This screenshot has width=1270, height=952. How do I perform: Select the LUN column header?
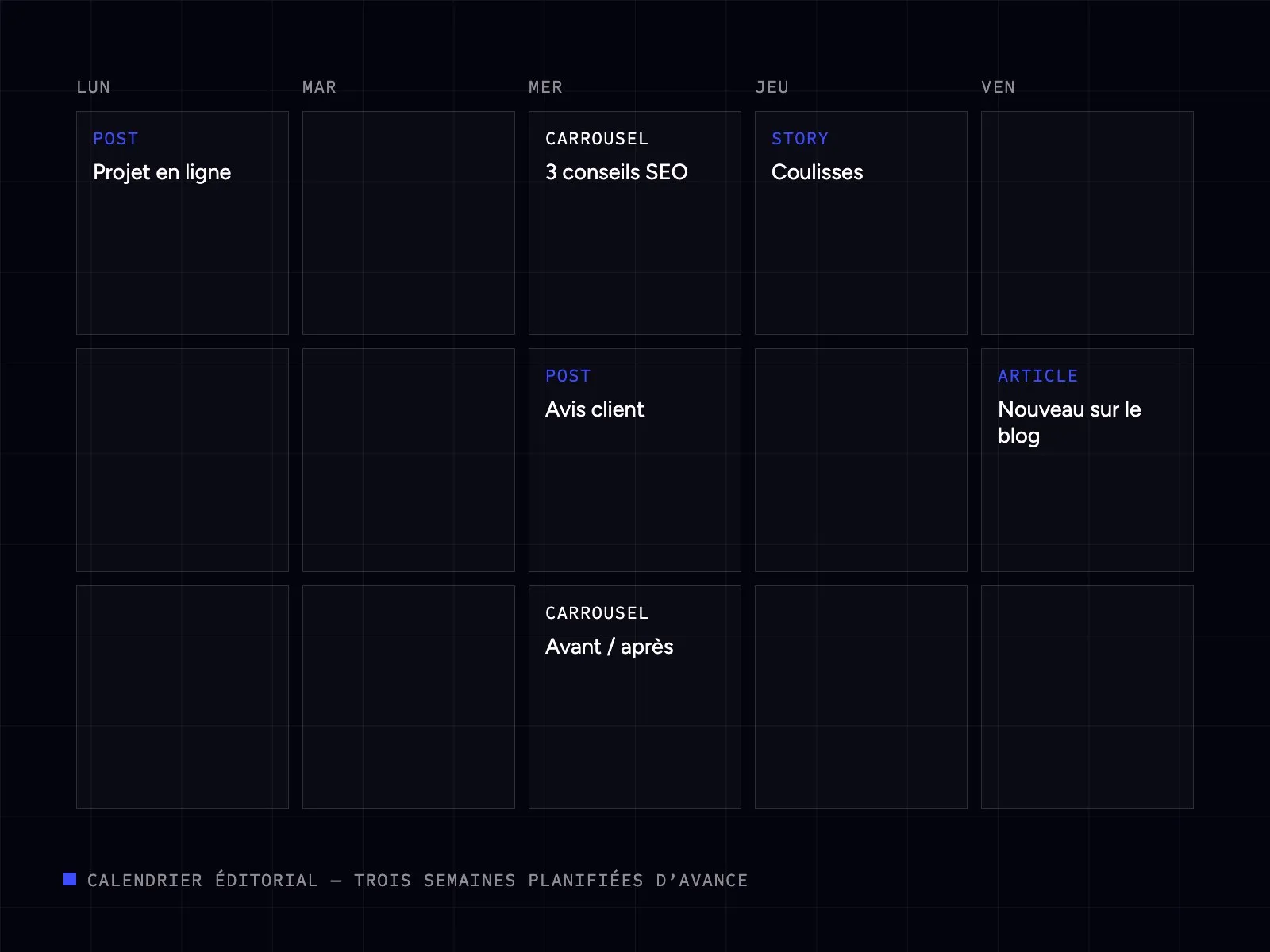pyautogui.click(x=93, y=87)
